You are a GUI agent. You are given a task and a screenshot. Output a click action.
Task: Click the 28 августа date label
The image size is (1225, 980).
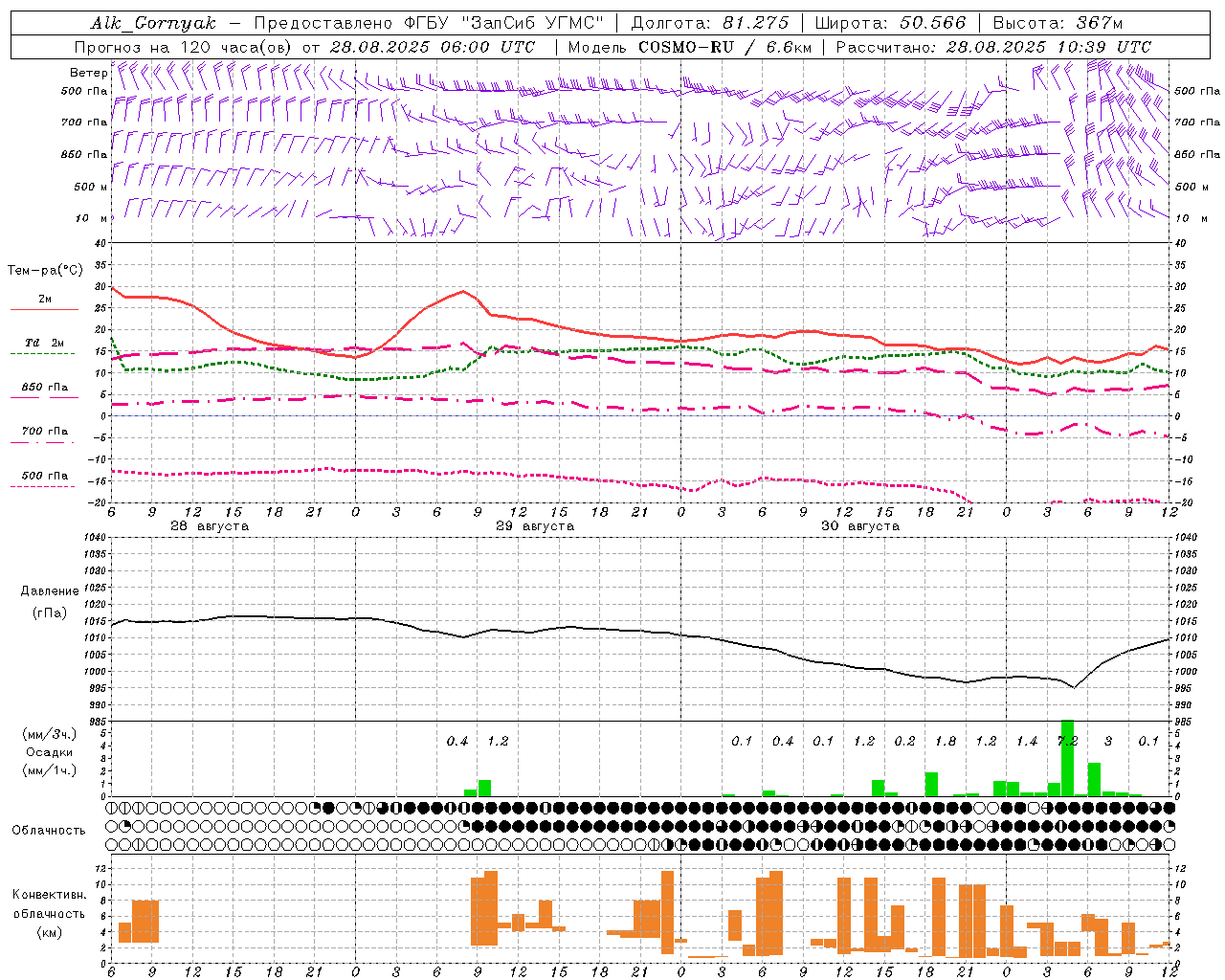(210, 526)
